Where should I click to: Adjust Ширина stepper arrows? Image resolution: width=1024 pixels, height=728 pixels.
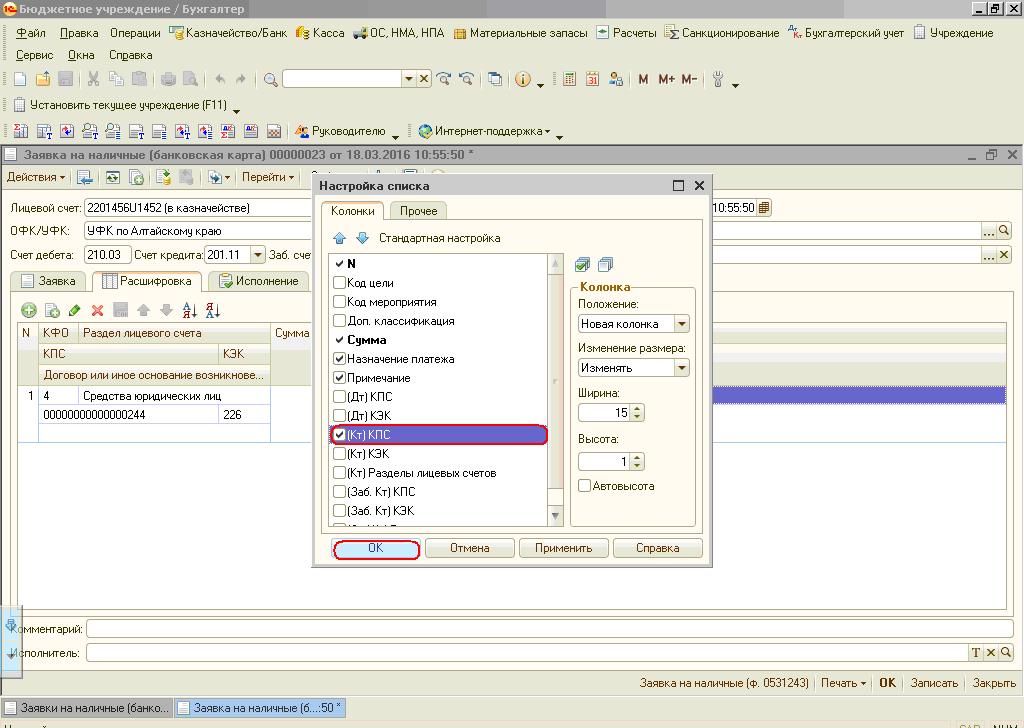637,413
